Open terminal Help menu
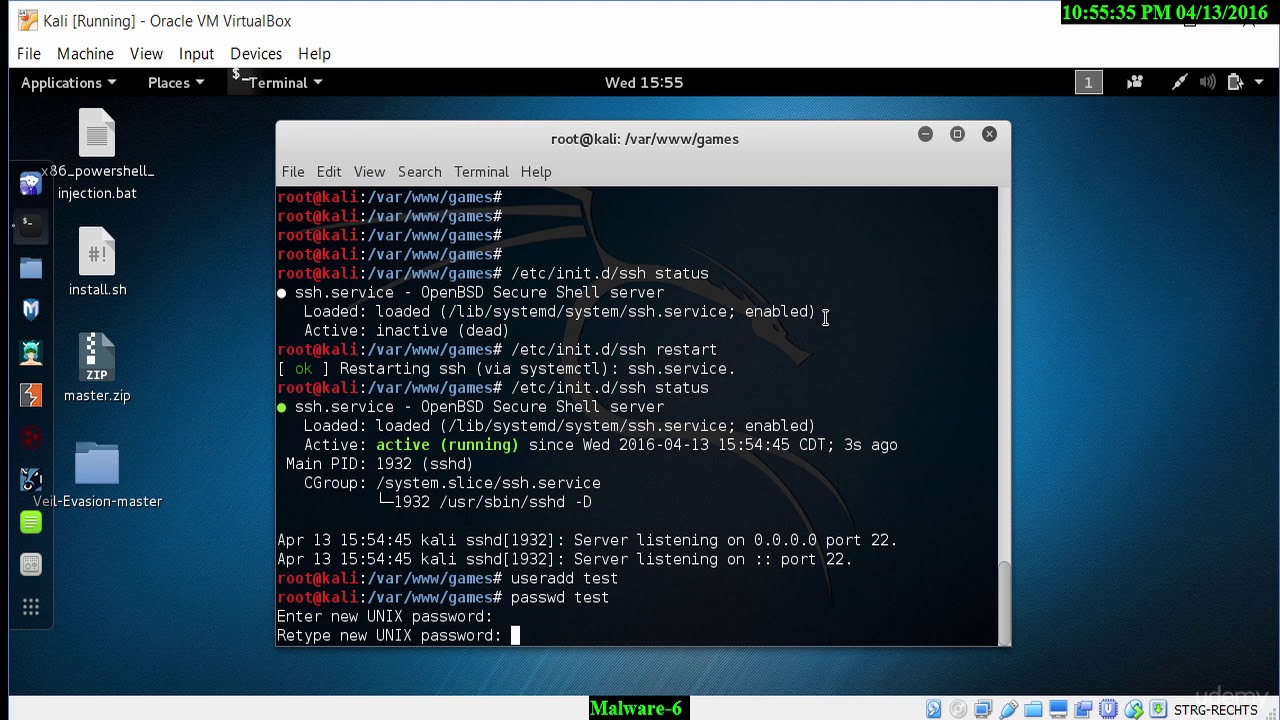The width and height of the screenshot is (1280, 720). (x=536, y=172)
